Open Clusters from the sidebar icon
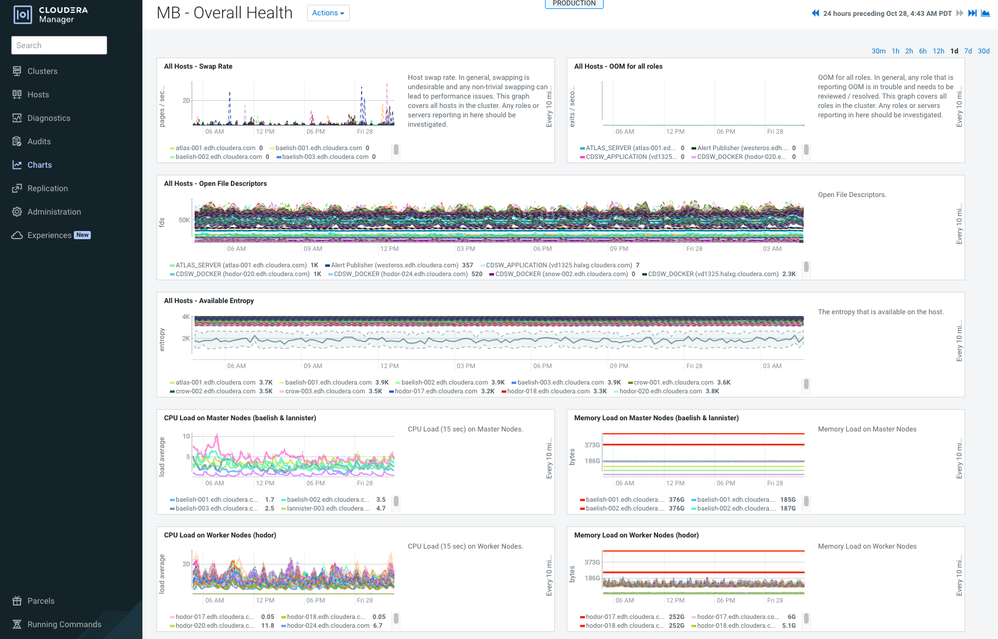 tap(17, 71)
